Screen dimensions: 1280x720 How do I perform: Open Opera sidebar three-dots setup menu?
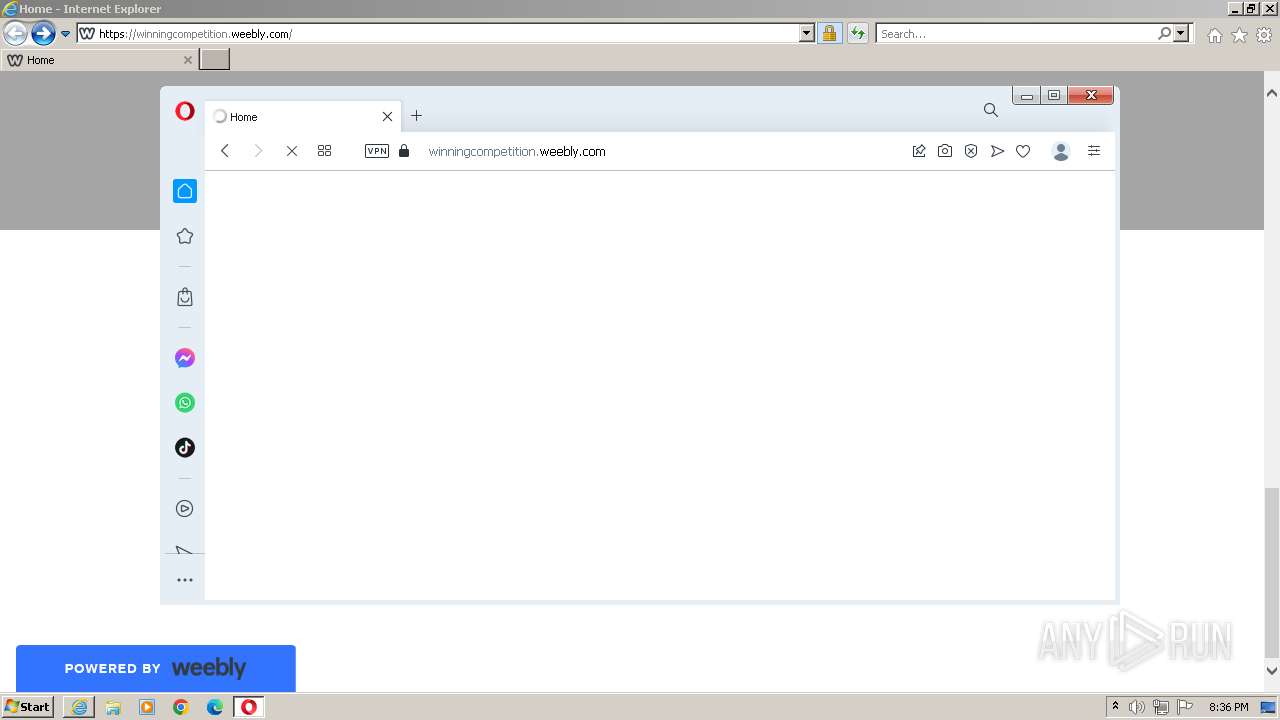tap(185, 580)
